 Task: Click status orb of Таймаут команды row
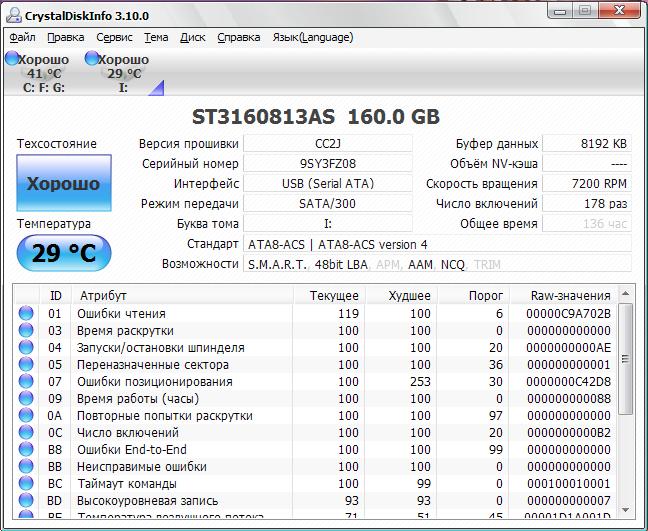26,483
